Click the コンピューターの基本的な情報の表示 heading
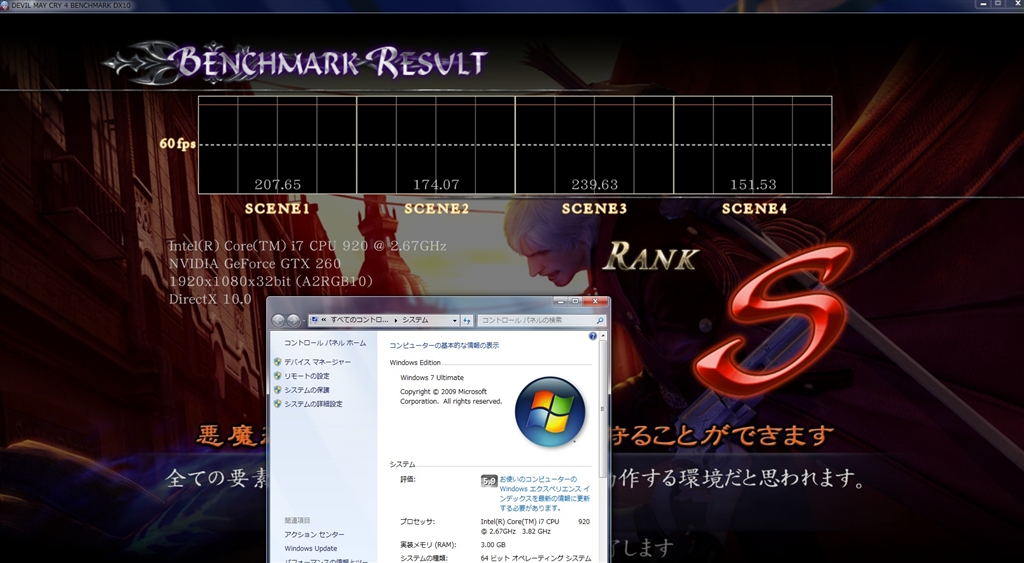 point(444,346)
